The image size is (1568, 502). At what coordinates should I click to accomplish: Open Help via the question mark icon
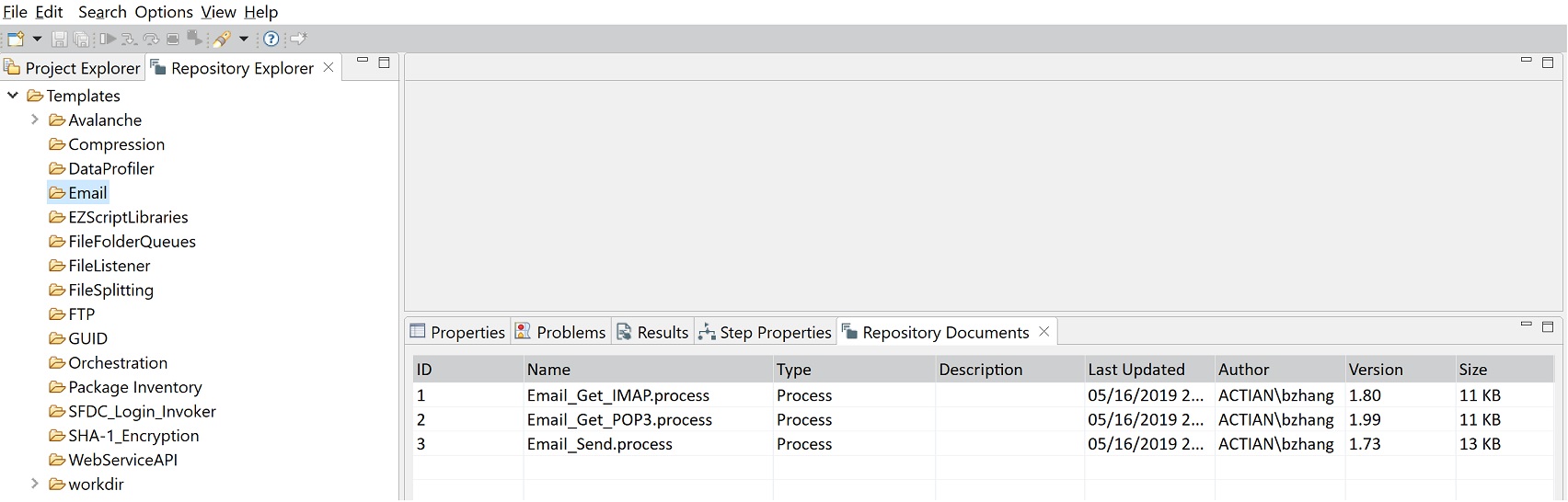[271, 39]
